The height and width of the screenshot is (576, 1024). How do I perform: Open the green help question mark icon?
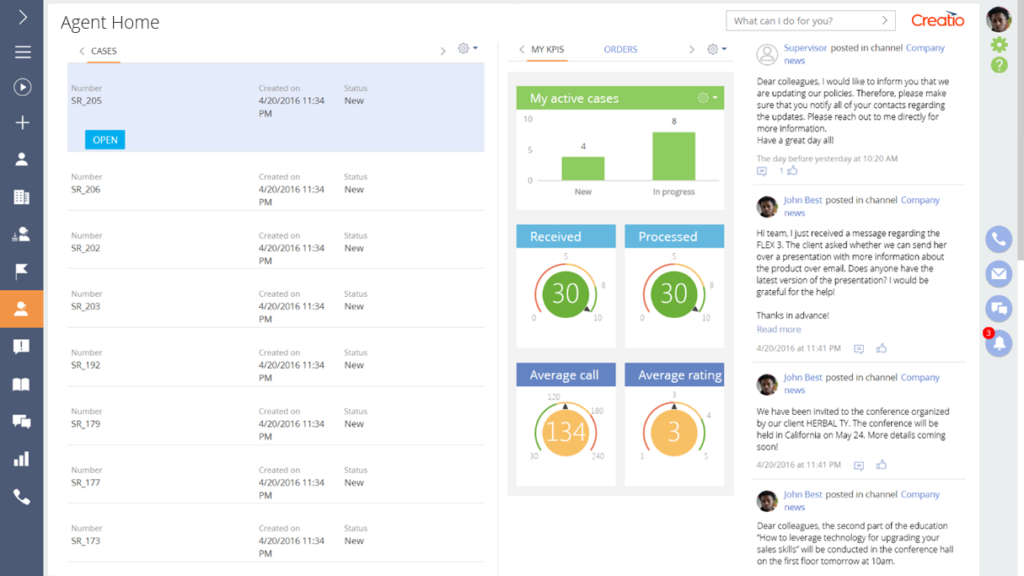tap(998, 65)
